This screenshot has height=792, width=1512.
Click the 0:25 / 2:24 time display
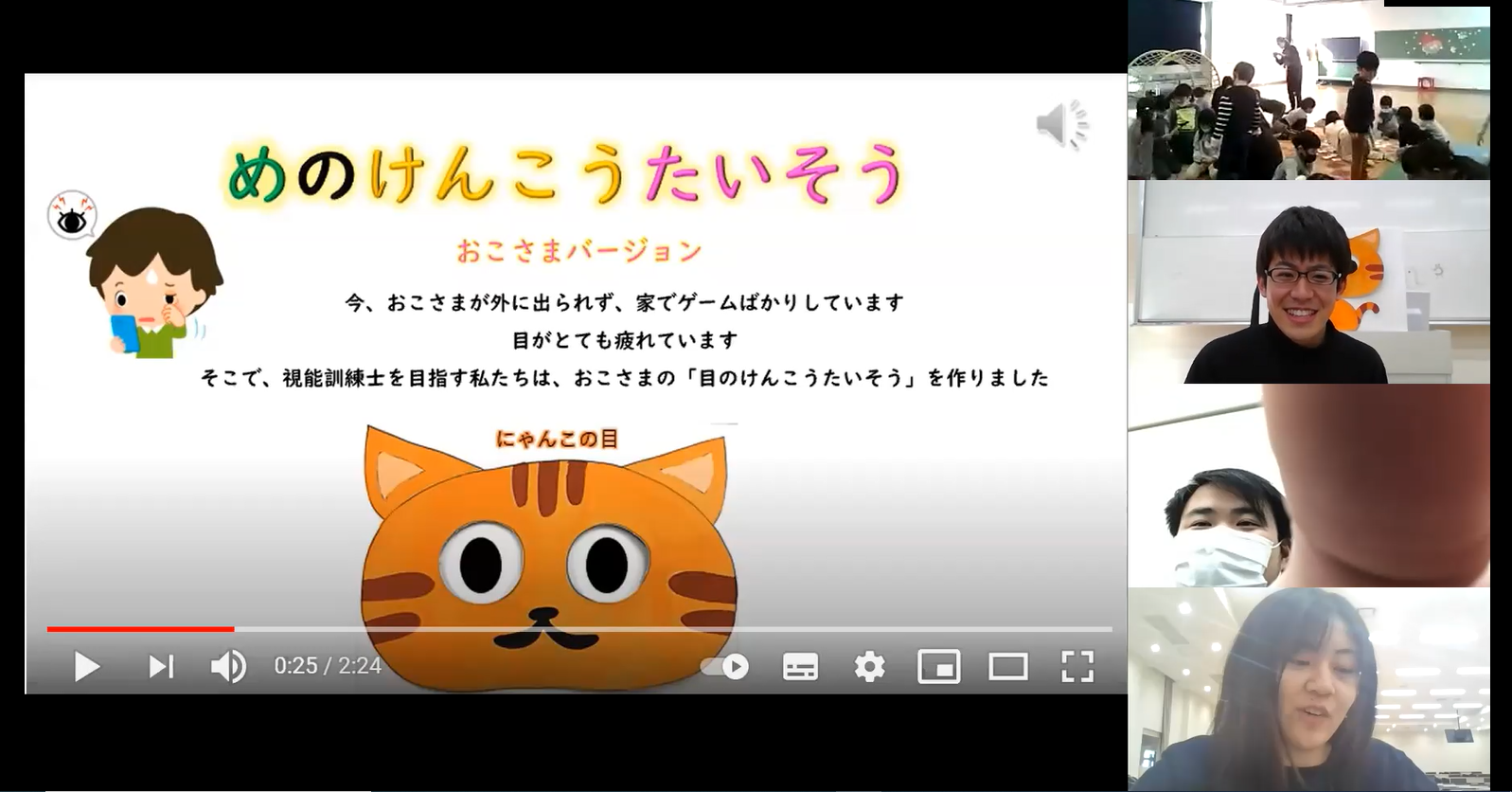click(328, 666)
